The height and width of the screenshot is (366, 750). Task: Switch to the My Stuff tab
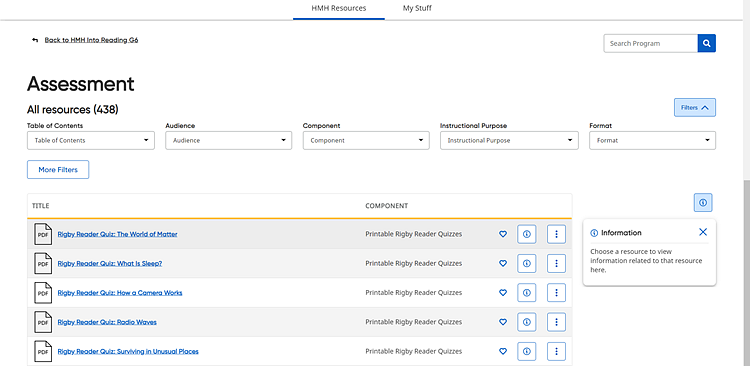pyautogui.click(x=417, y=8)
